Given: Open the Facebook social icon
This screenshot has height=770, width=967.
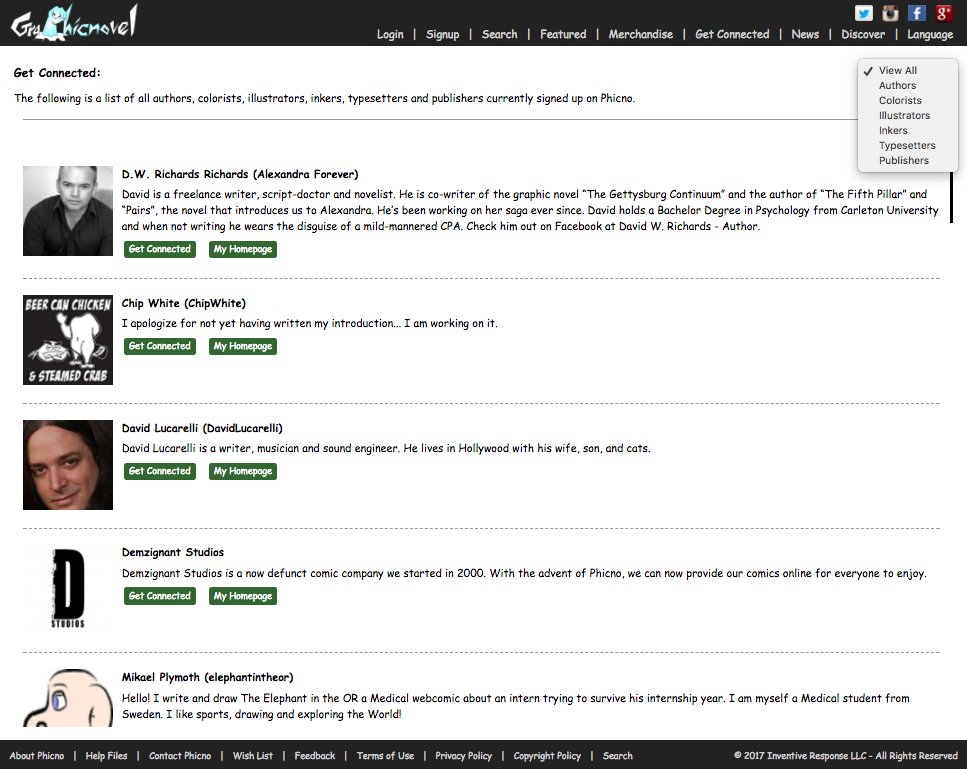Looking at the screenshot, I should pos(916,13).
